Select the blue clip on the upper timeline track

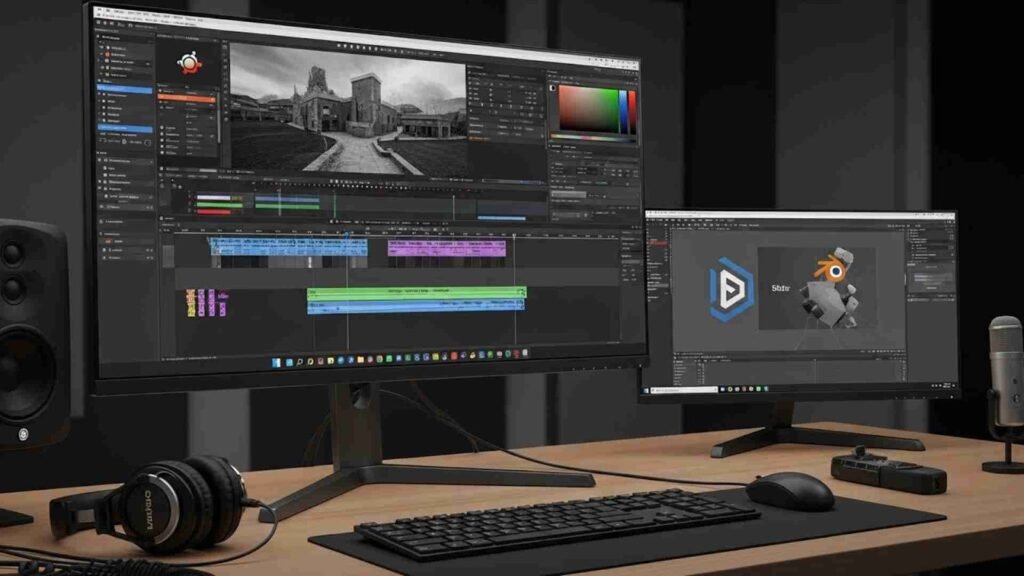288,246
